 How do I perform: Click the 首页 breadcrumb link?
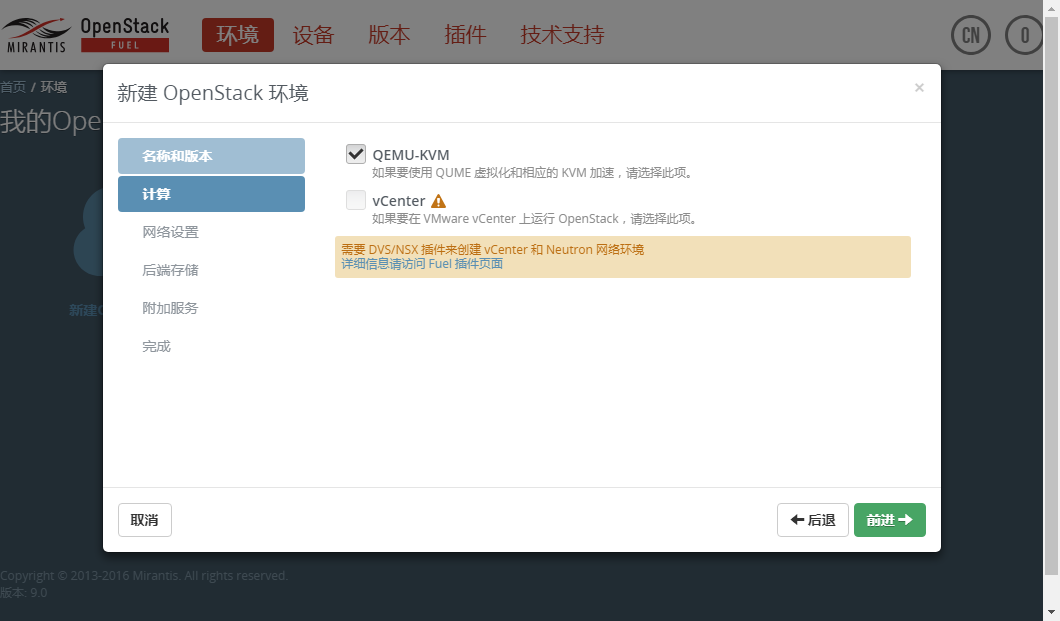pyautogui.click(x=13, y=86)
